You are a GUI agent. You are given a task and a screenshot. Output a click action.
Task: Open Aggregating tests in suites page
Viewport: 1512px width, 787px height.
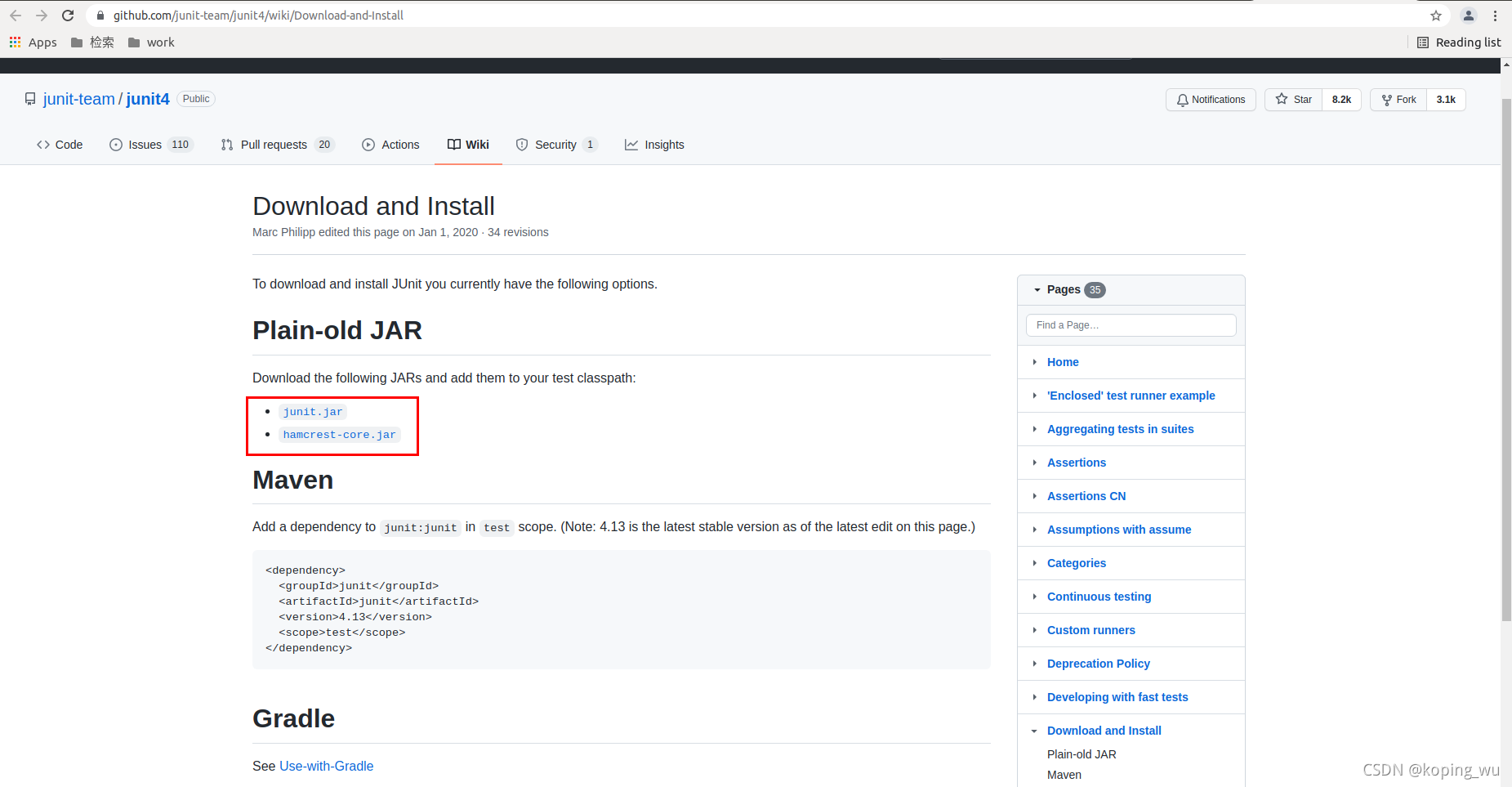pyautogui.click(x=1121, y=429)
